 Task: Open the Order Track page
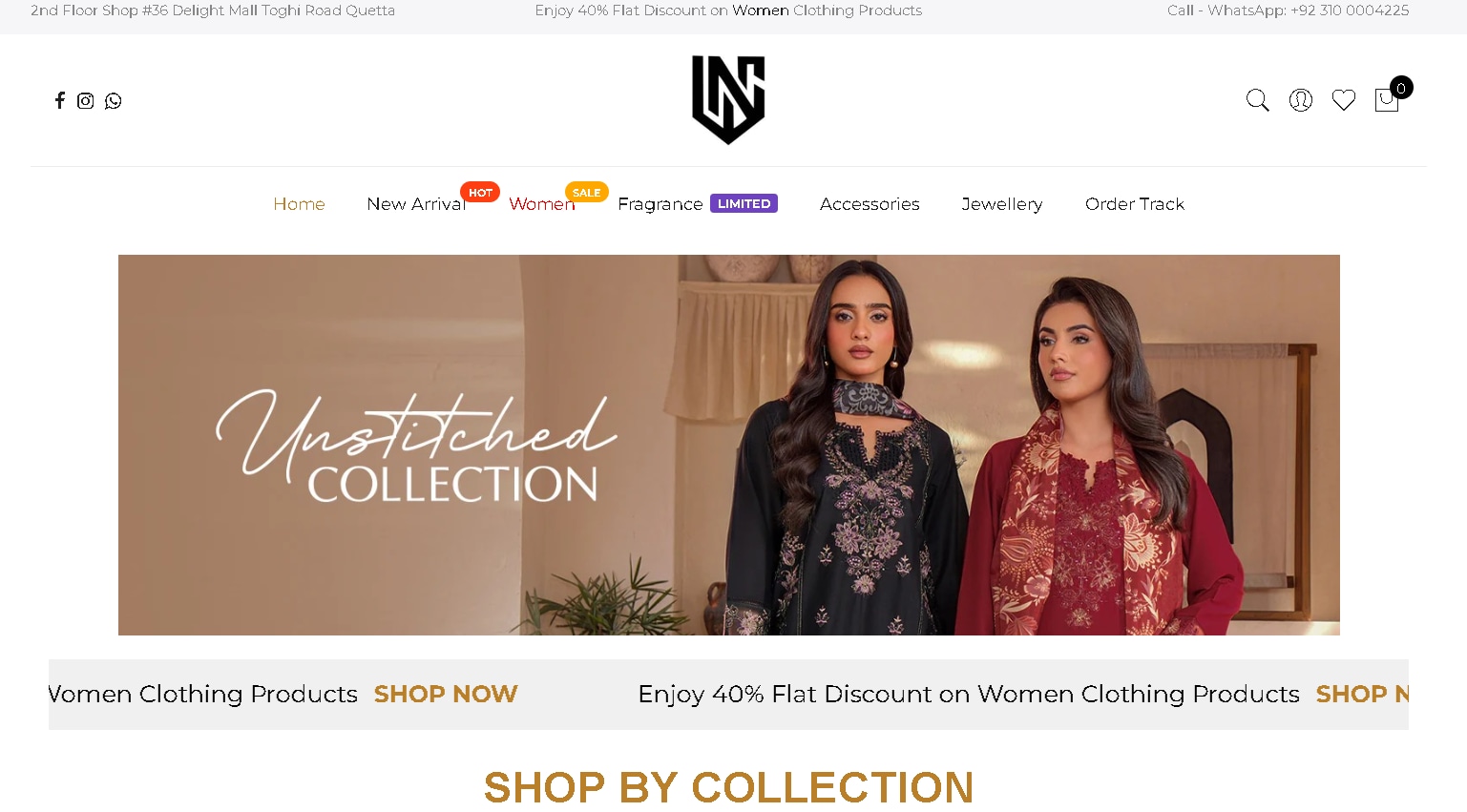pyautogui.click(x=1135, y=204)
